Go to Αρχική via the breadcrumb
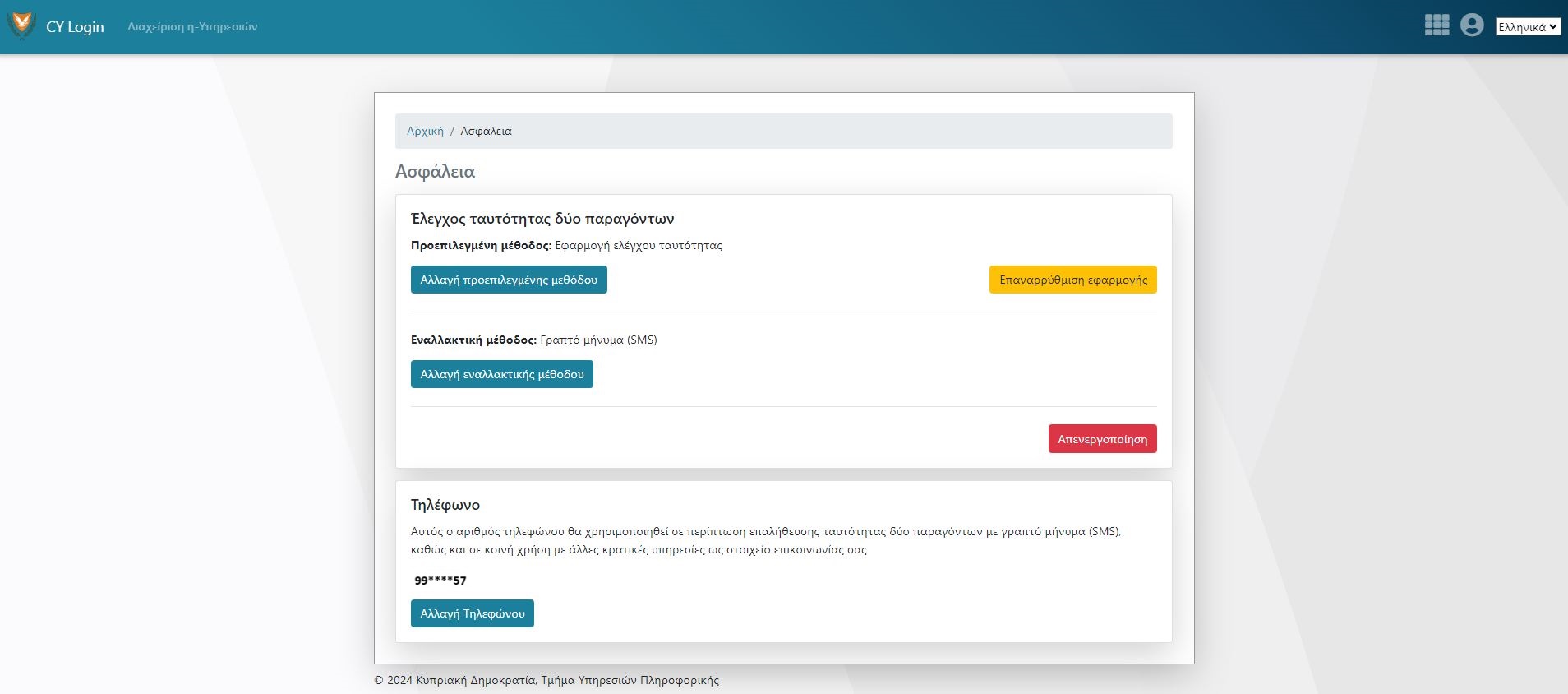 (425, 132)
